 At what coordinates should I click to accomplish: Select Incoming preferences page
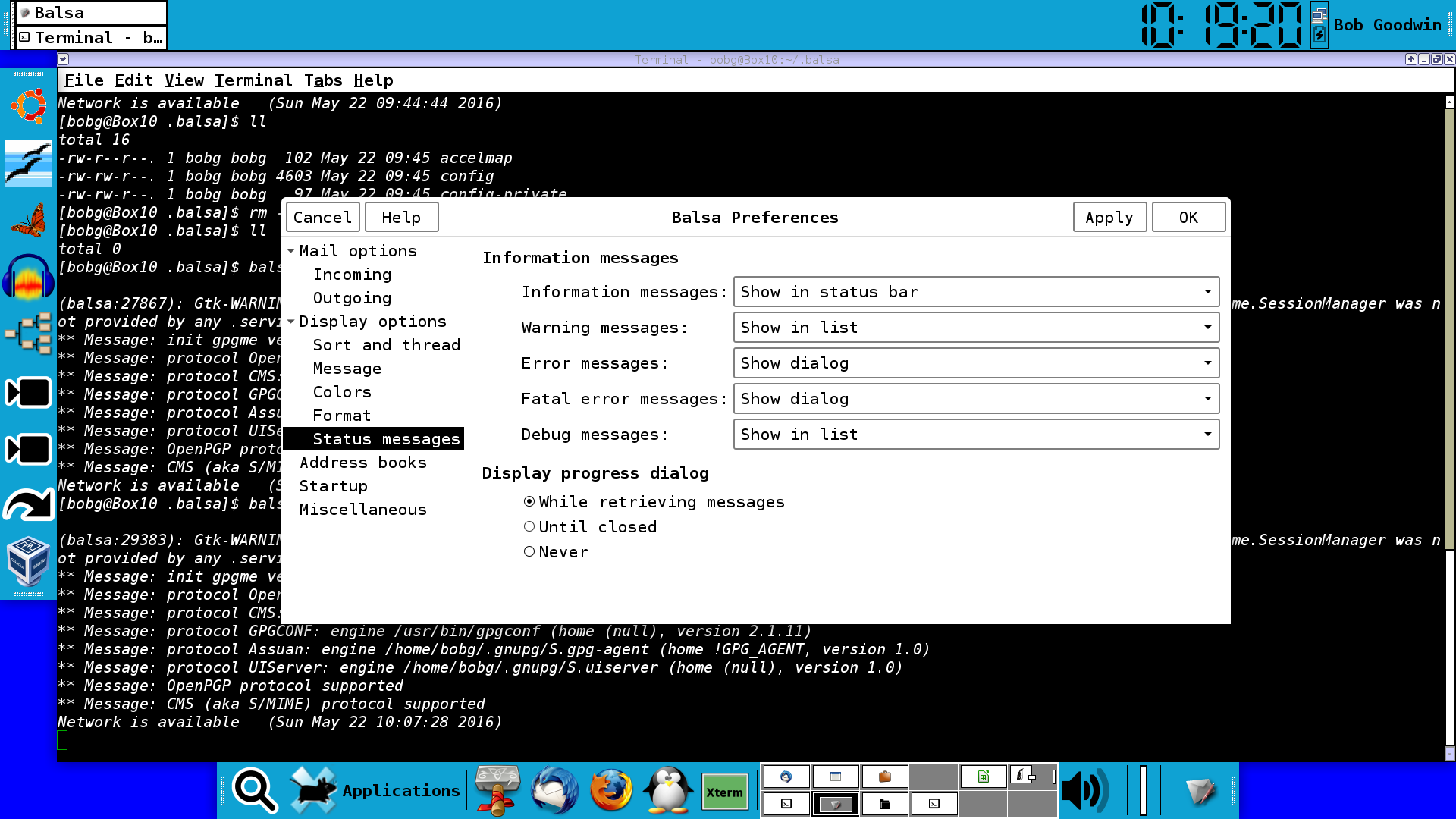pyautogui.click(x=352, y=275)
